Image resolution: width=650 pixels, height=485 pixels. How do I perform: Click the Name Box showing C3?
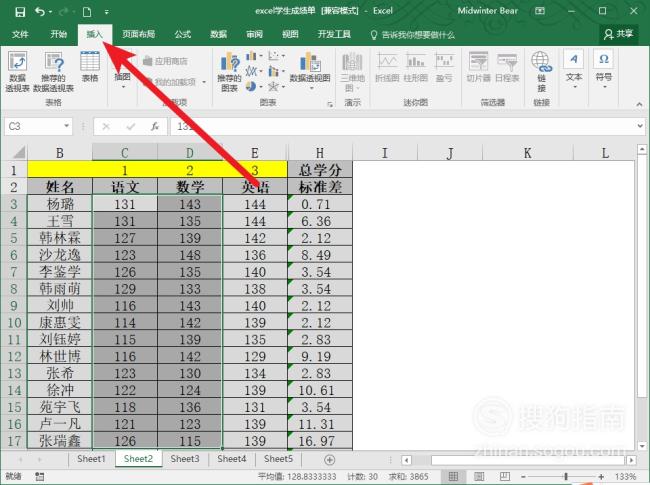tap(33, 126)
